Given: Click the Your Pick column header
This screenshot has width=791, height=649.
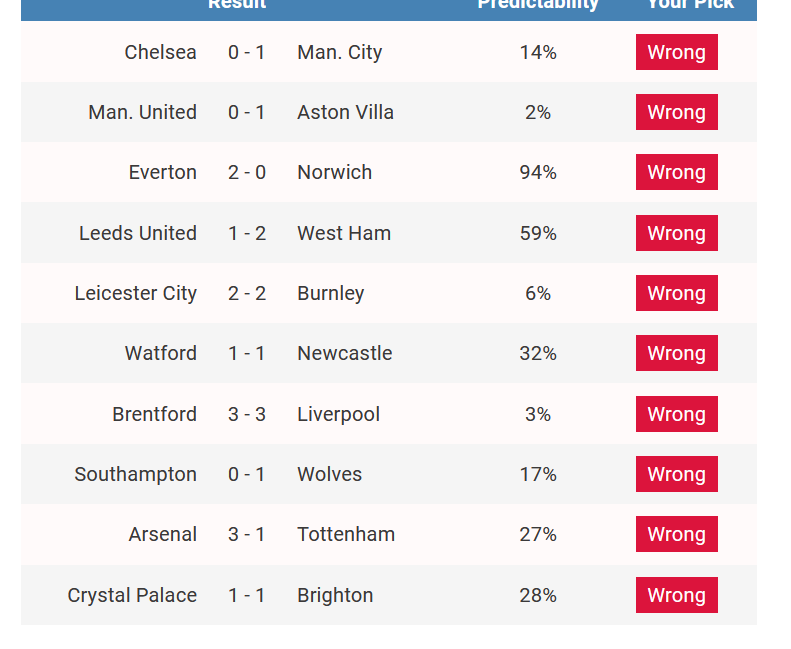Looking at the screenshot, I should 691,4.
